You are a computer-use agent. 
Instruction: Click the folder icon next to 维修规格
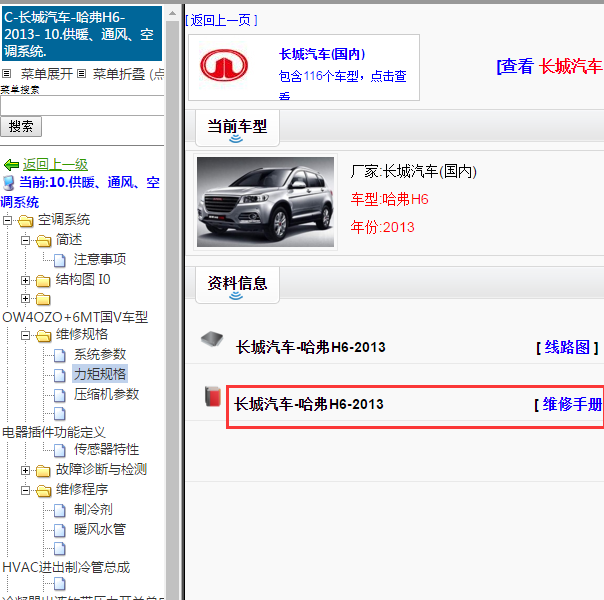44,336
